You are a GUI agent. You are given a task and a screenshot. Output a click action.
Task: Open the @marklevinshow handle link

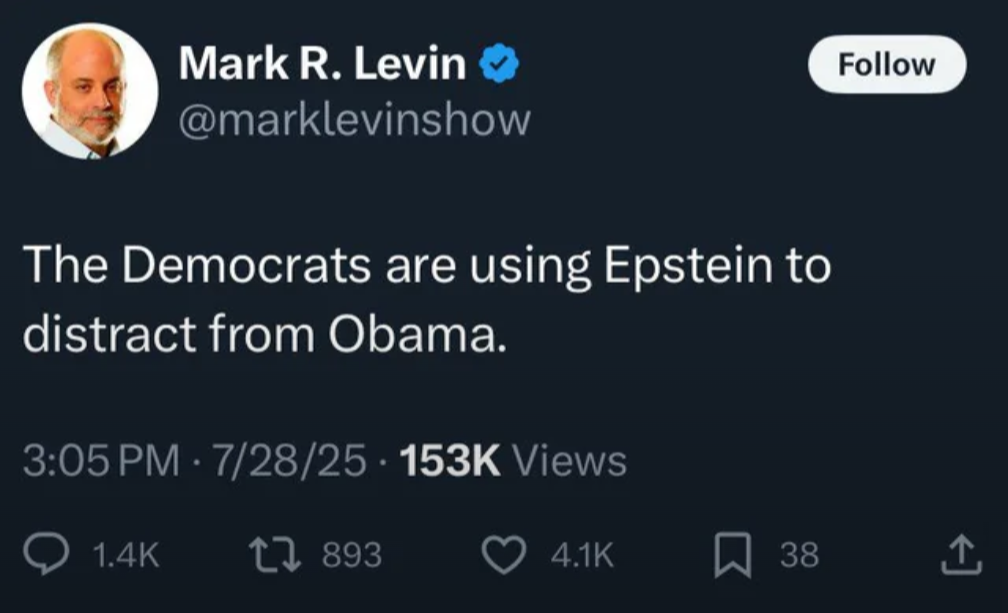pyautogui.click(x=354, y=120)
